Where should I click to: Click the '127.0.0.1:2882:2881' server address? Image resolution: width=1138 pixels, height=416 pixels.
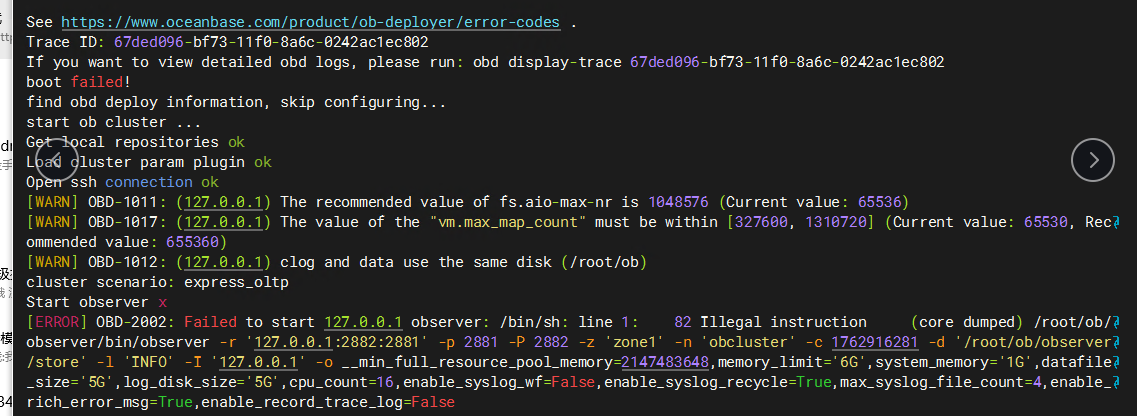[331, 342]
